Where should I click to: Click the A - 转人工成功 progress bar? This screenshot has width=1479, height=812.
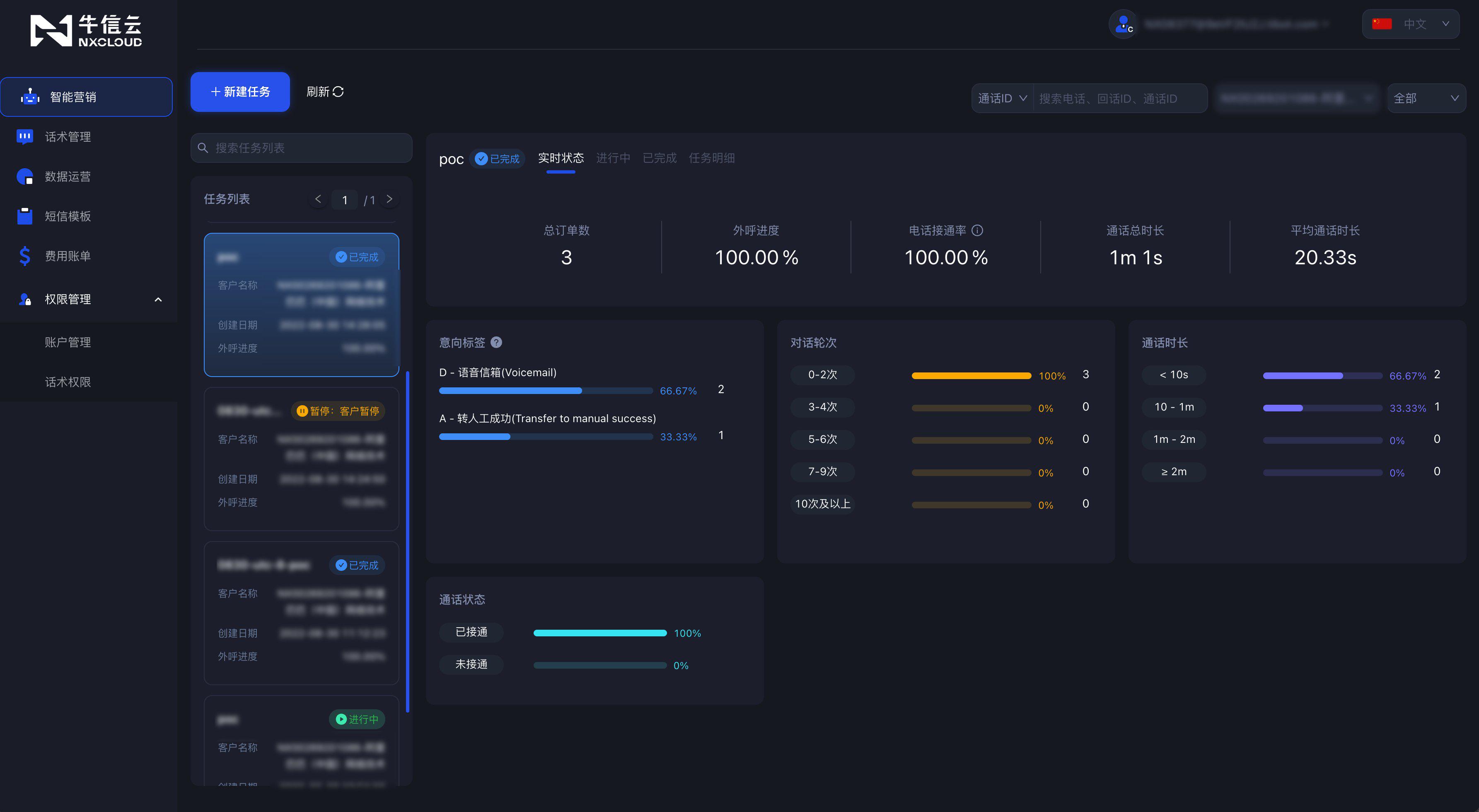tap(546, 436)
